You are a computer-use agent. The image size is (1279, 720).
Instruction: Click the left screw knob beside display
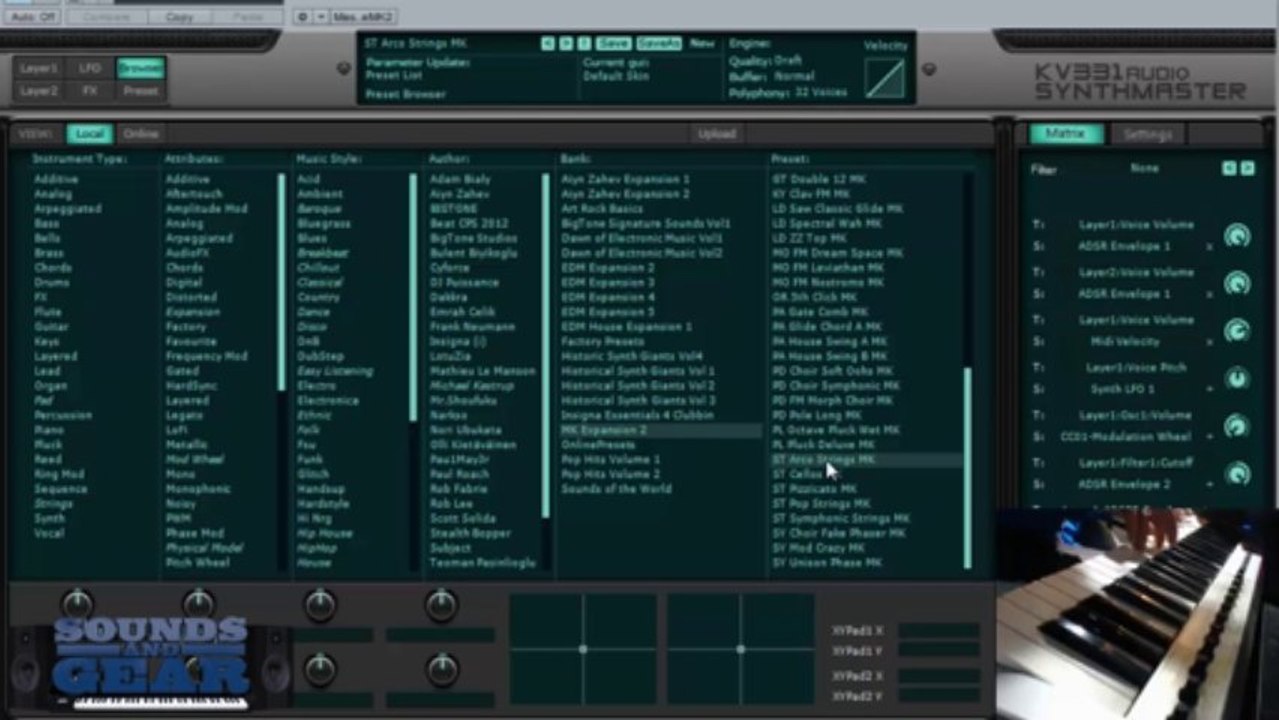pos(344,68)
